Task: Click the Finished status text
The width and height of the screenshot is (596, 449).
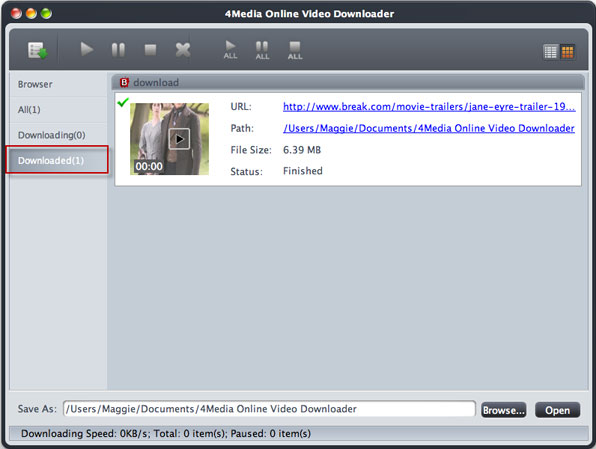Action: click(x=303, y=171)
